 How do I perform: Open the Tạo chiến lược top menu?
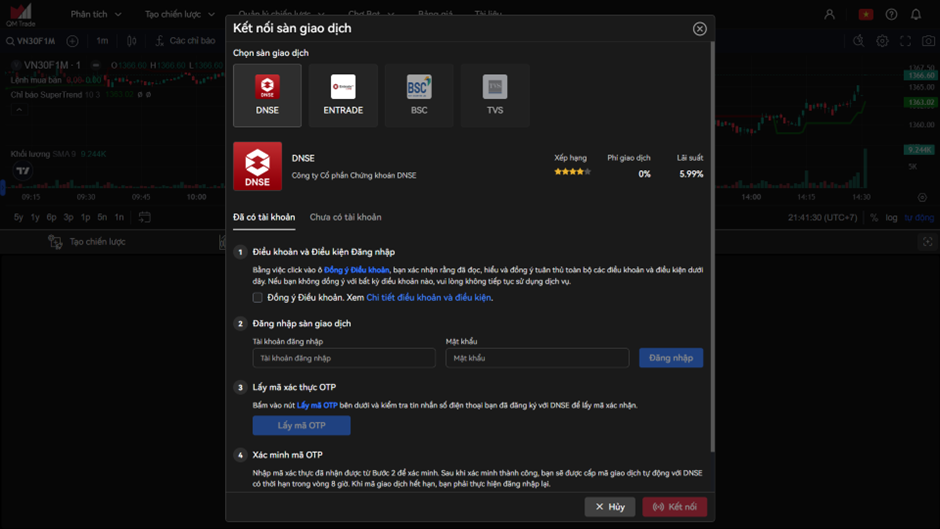[x=179, y=14]
